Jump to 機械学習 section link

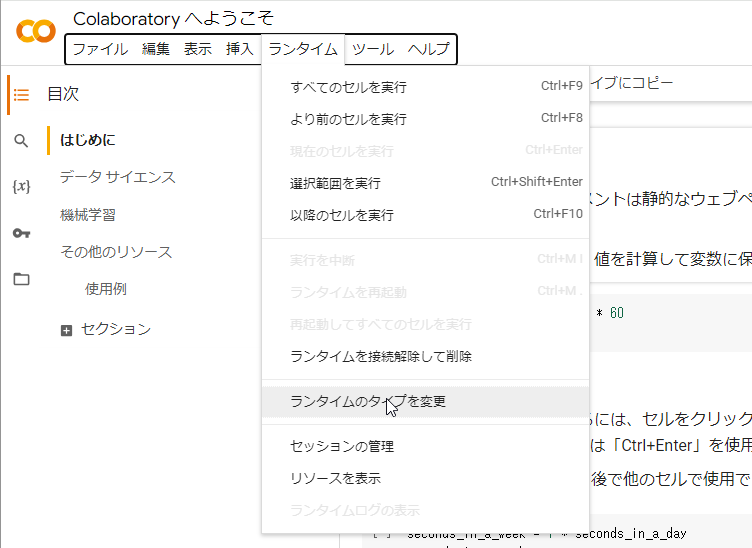(x=88, y=215)
